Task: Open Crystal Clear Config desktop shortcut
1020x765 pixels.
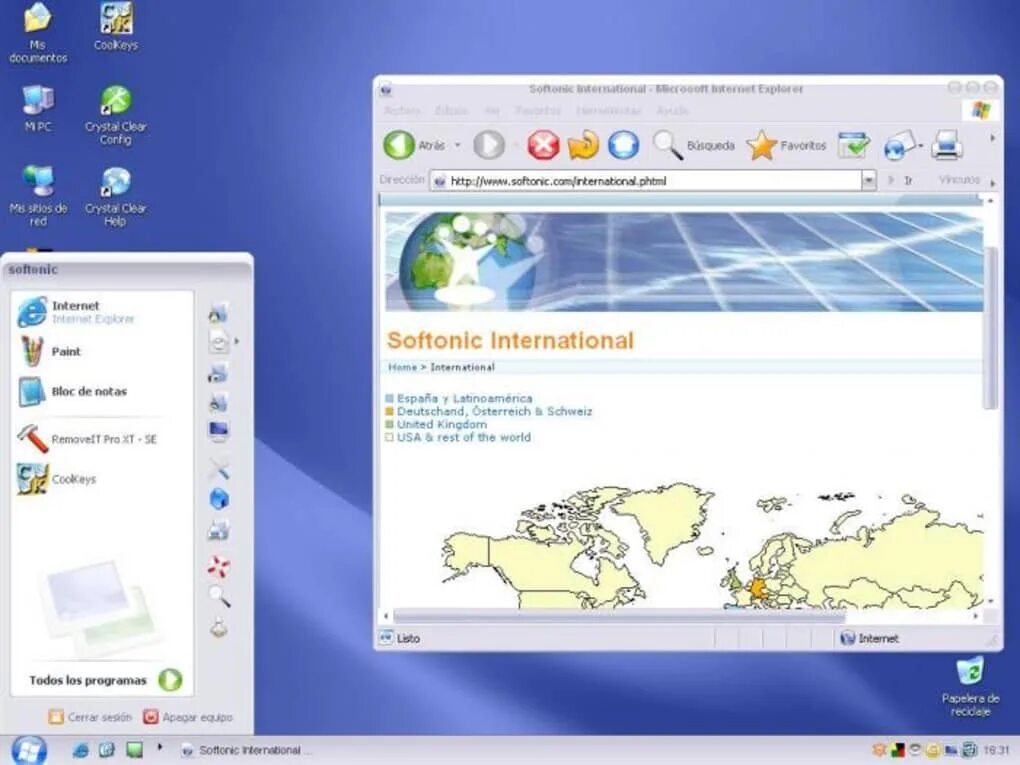Action: point(116,115)
